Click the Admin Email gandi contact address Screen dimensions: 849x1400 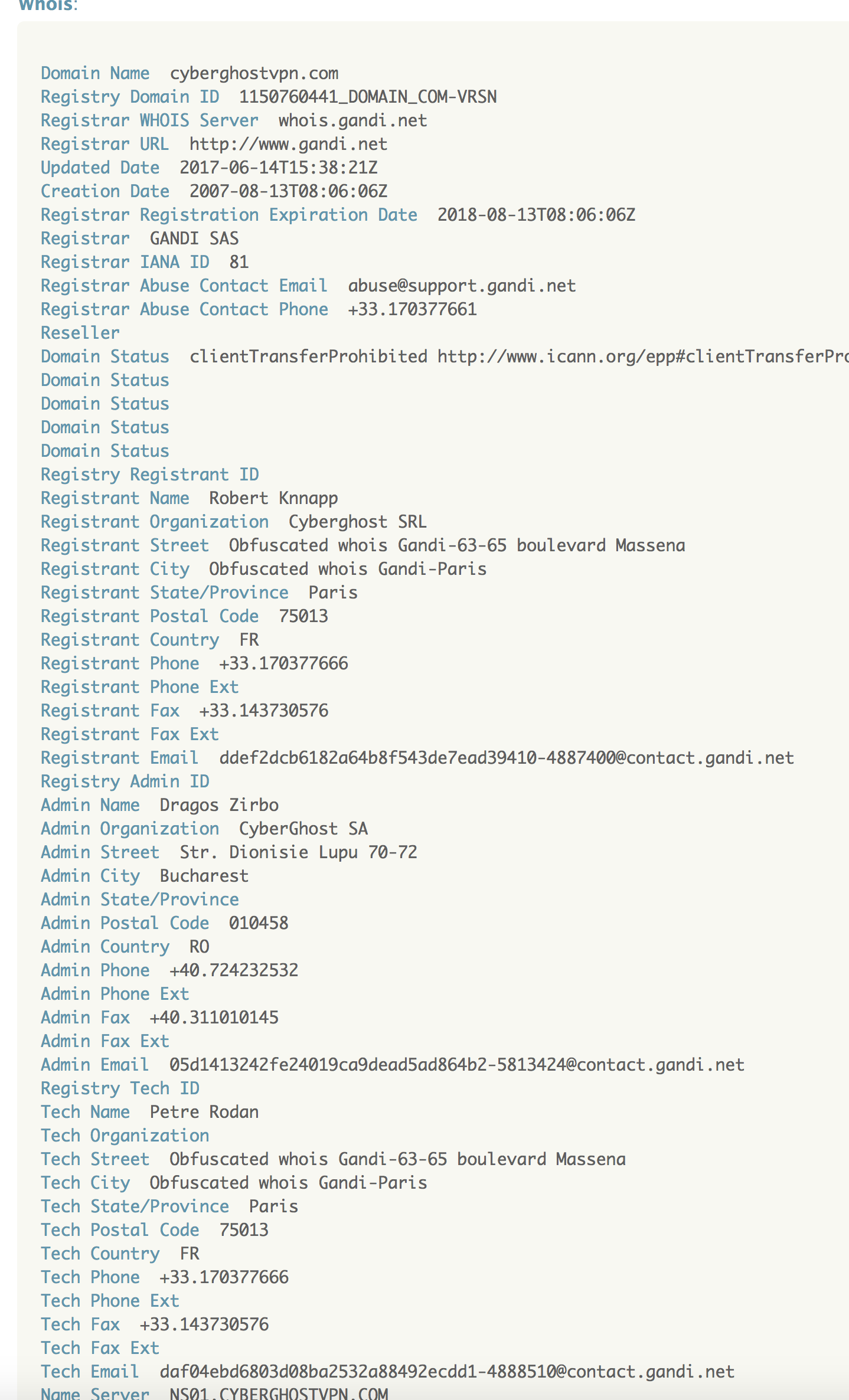(x=456, y=1065)
